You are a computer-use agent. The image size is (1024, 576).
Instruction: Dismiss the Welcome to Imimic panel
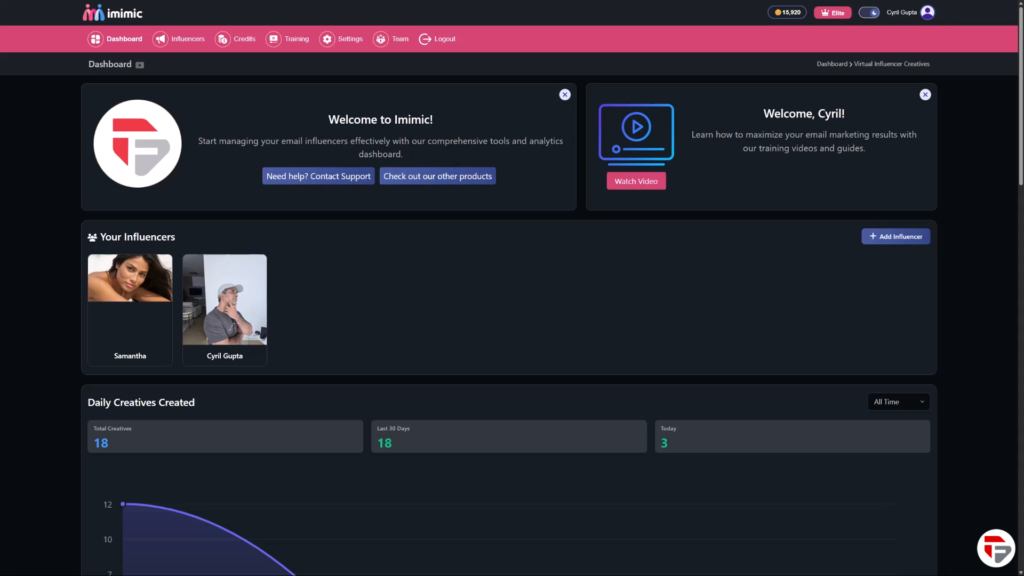565,94
